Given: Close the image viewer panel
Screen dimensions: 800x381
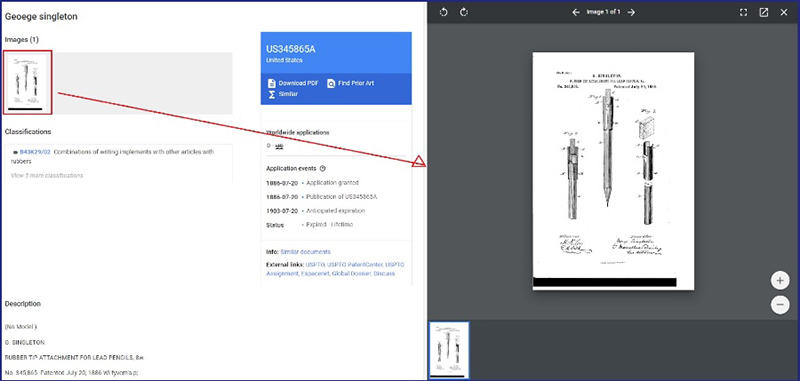Looking at the screenshot, I should [784, 13].
